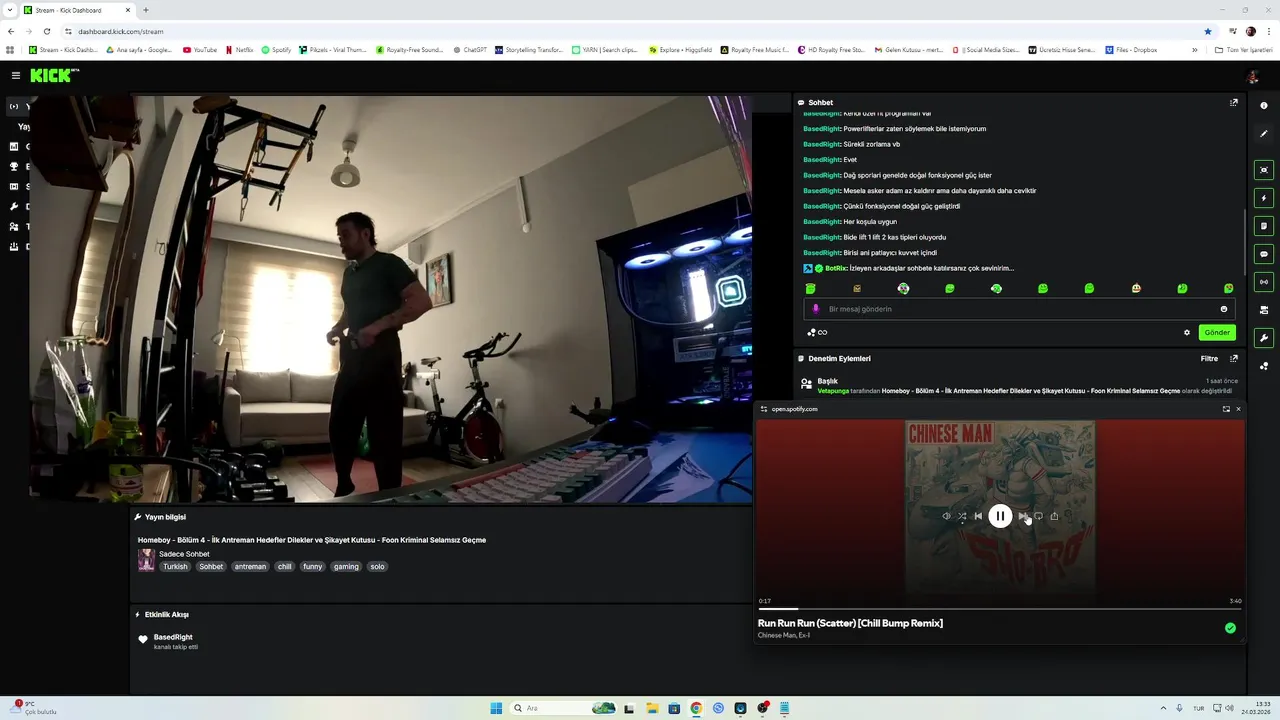1280x720 pixels.
Task: Open the trophy achievements sidebar icon
Action: click(14, 167)
